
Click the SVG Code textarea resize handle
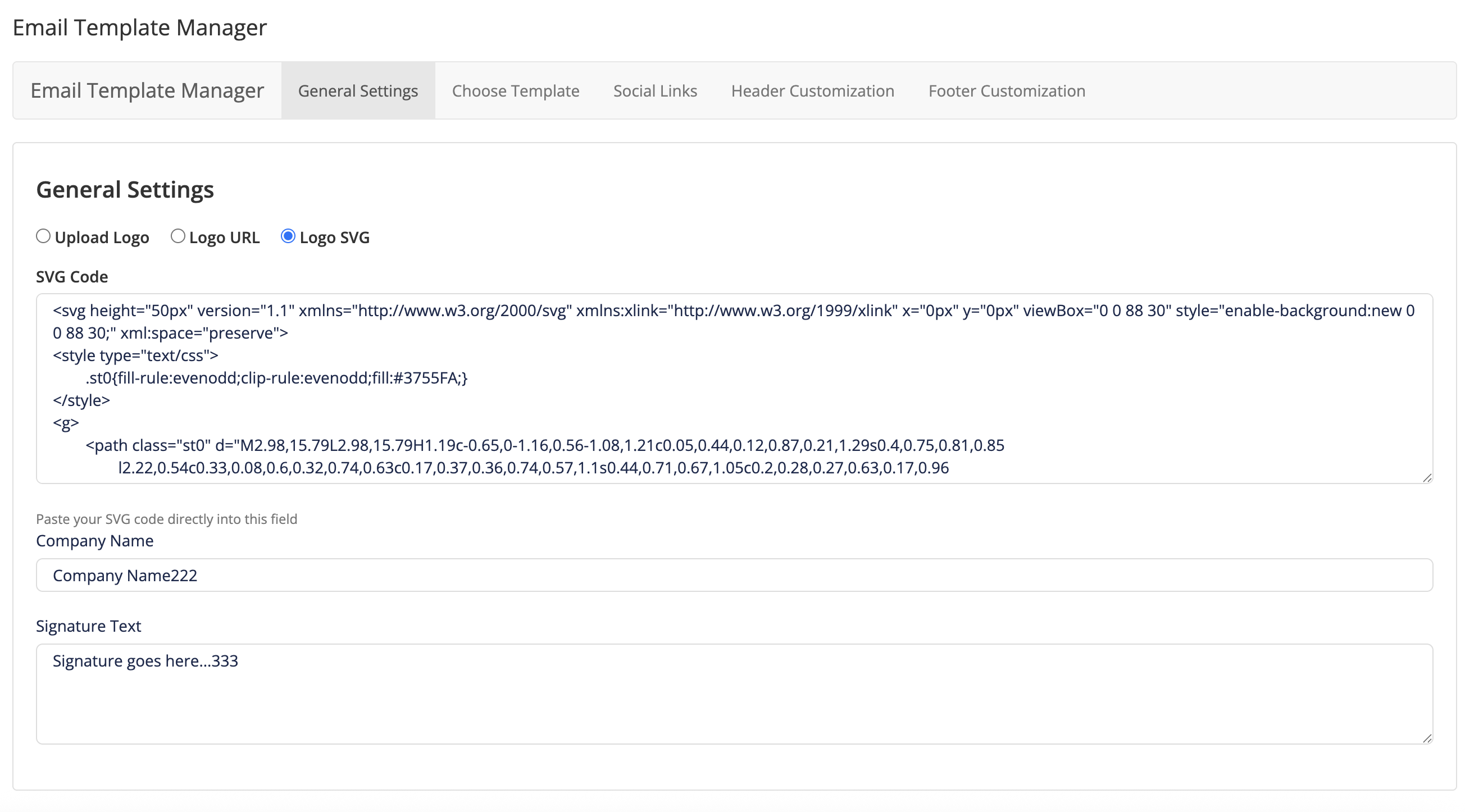point(1426,478)
